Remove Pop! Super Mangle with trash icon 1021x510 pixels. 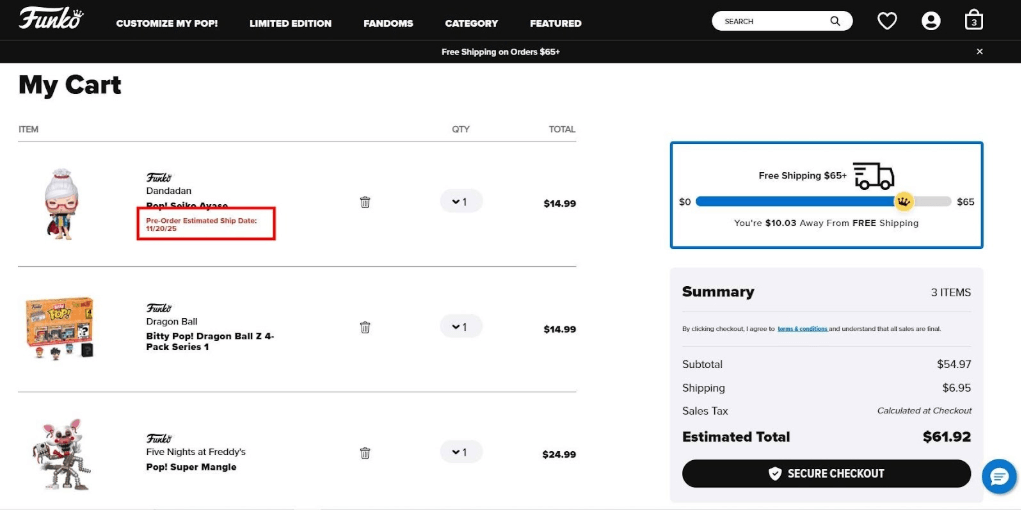click(365, 453)
